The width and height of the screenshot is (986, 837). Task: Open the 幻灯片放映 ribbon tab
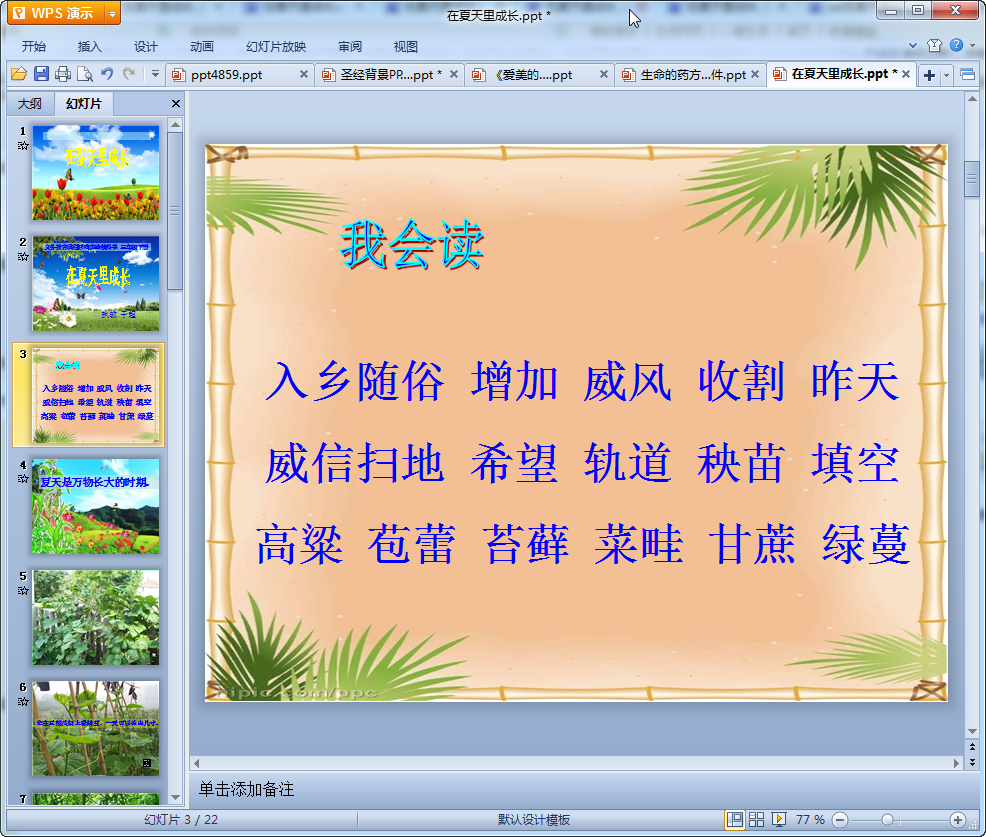(x=275, y=47)
